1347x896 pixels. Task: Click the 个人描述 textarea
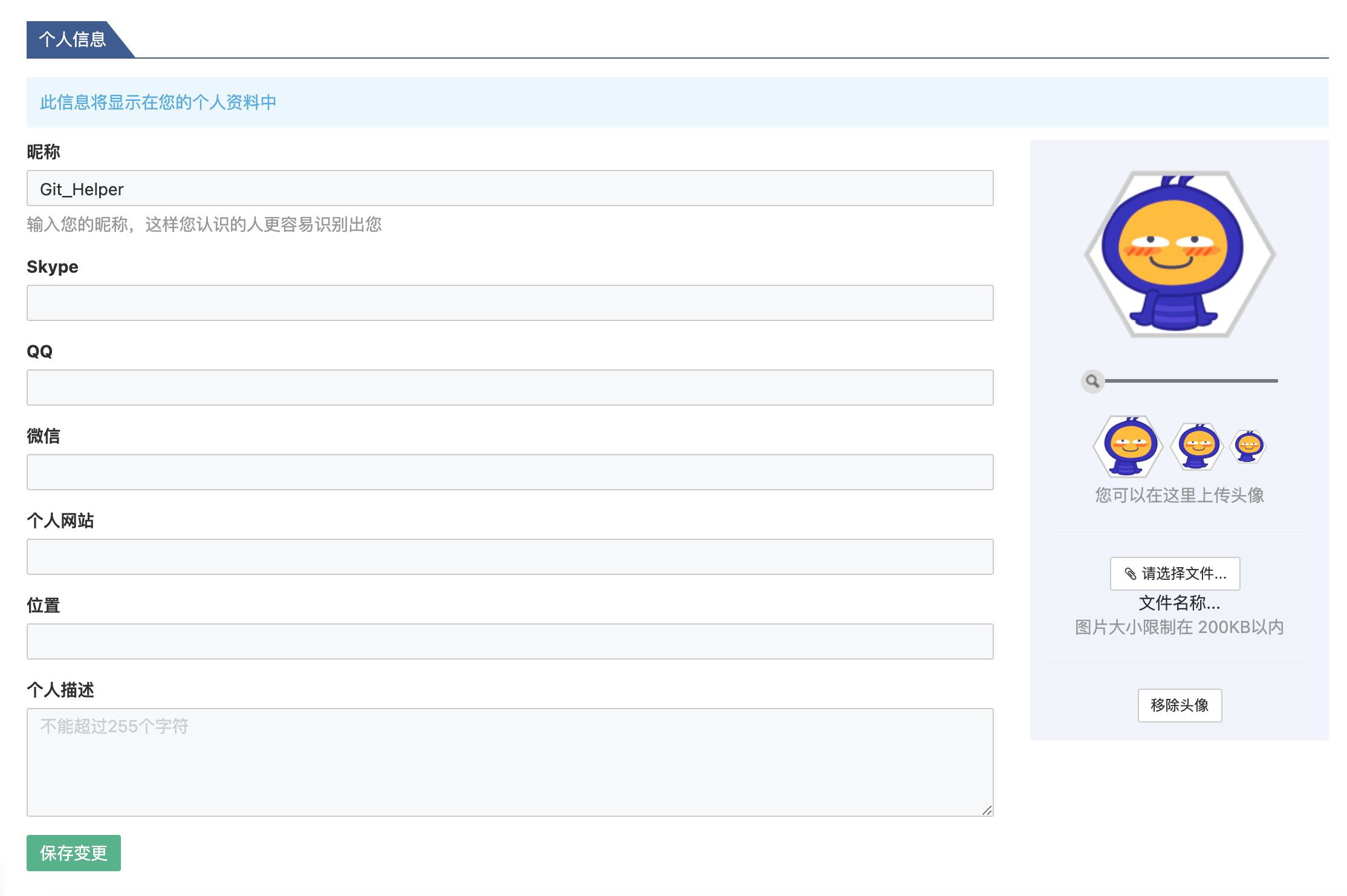[x=510, y=762]
